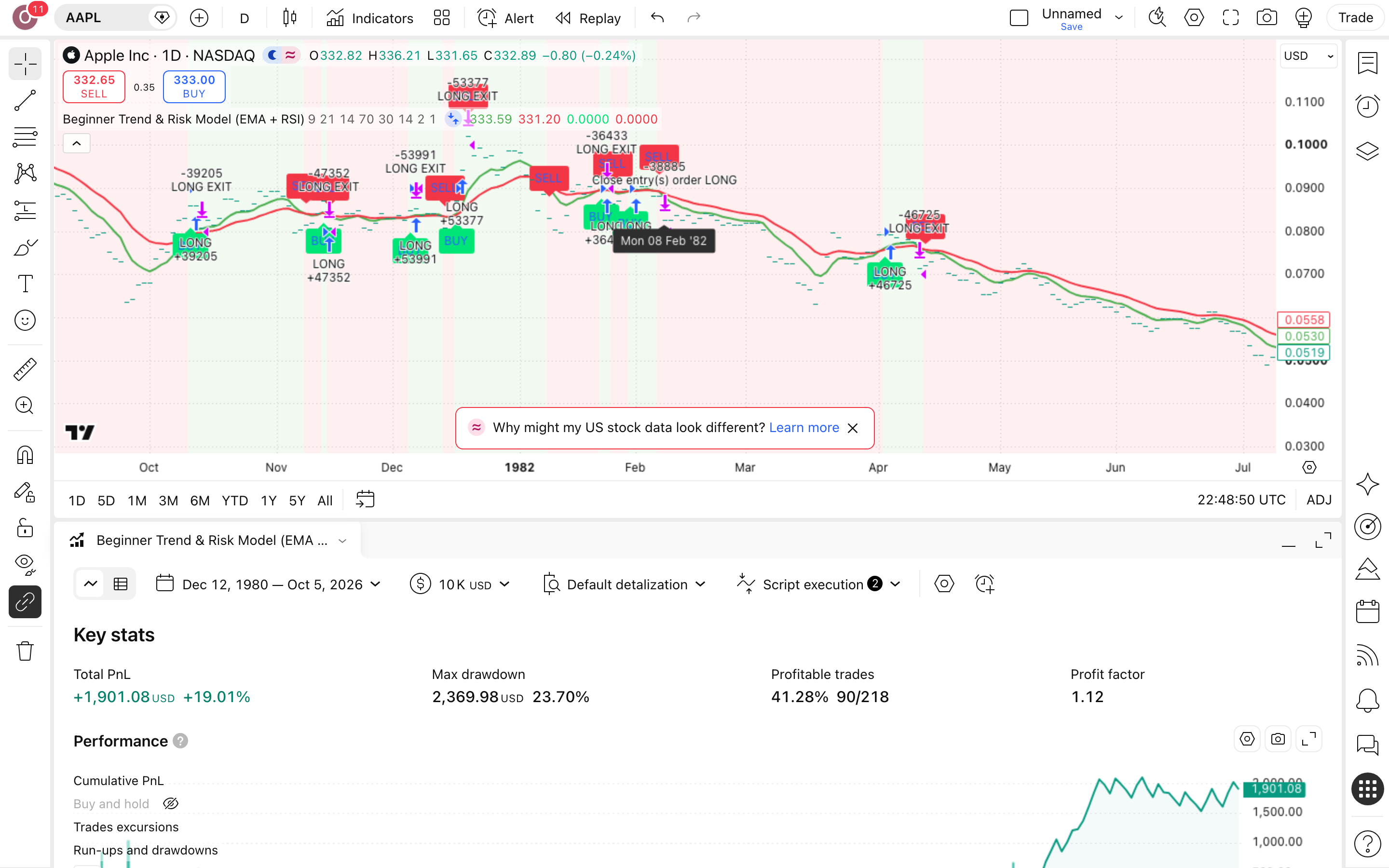Click the zoom in tool
1389x868 pixels.
coord(25,406)
